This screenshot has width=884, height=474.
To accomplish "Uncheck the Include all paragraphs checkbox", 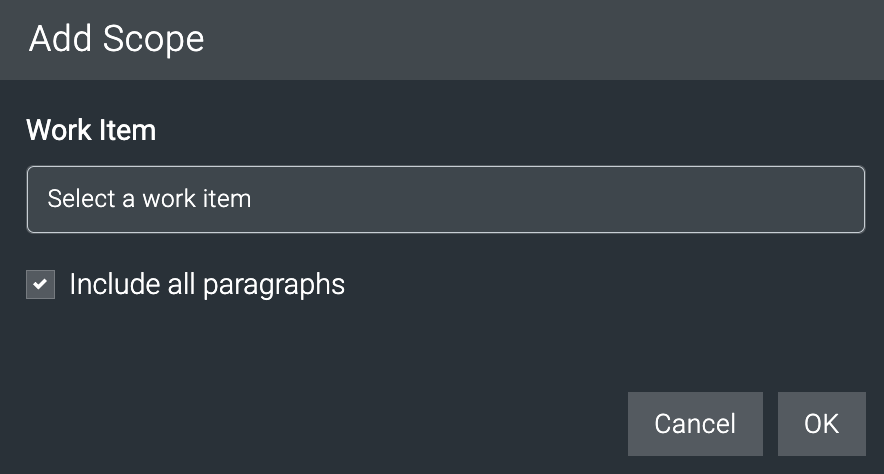I will tap(40, 285).
